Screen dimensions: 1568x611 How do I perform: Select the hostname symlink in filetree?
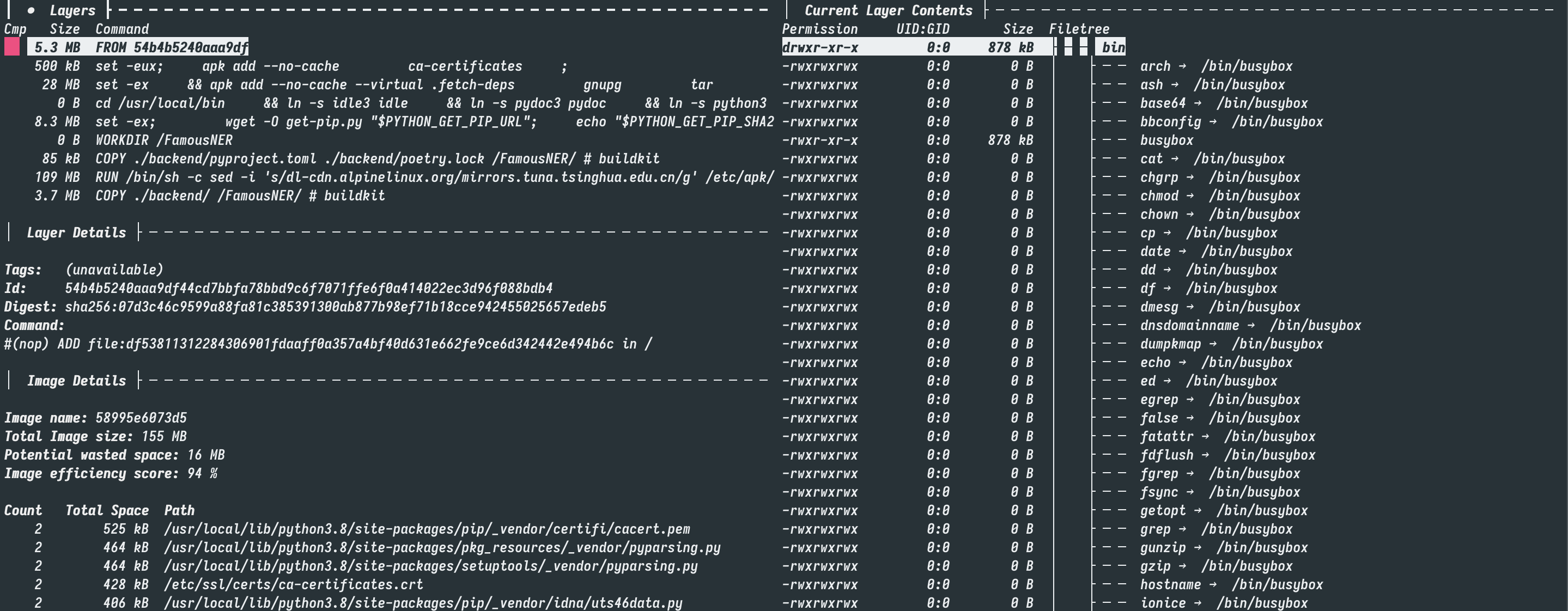(x=1170, y=584)
